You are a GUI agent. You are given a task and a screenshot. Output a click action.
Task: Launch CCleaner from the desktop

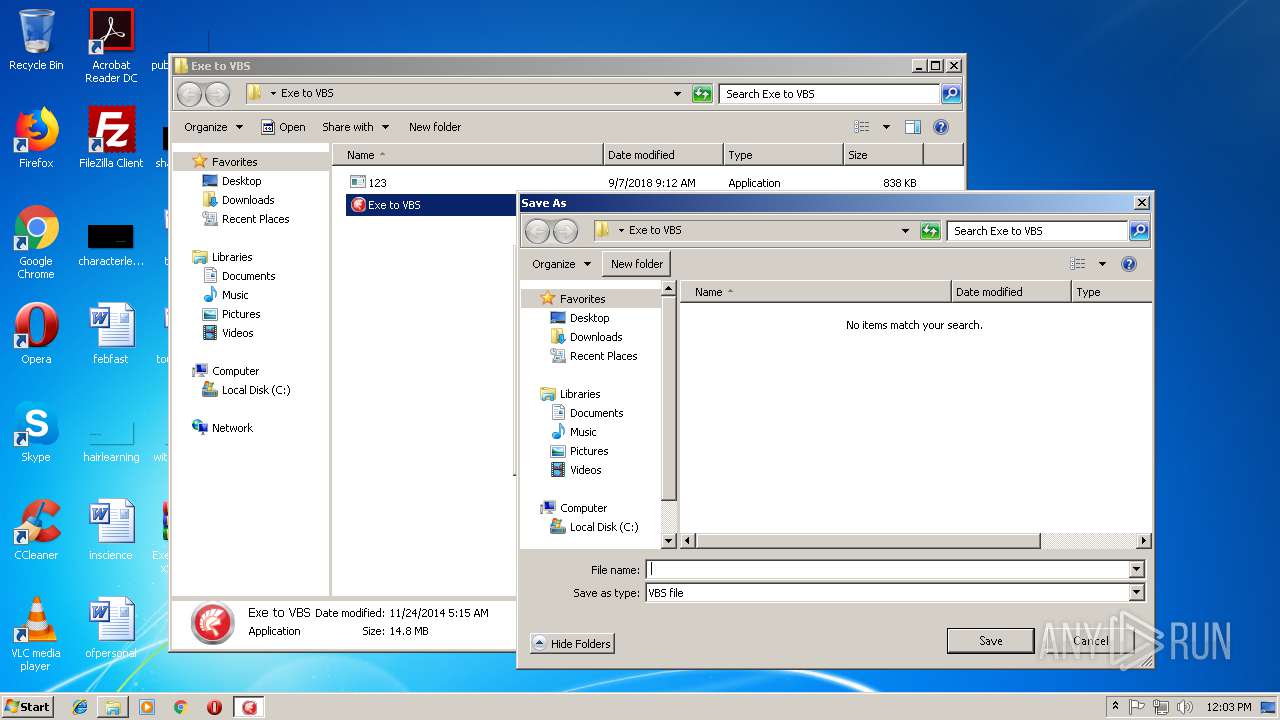[36, 530]
